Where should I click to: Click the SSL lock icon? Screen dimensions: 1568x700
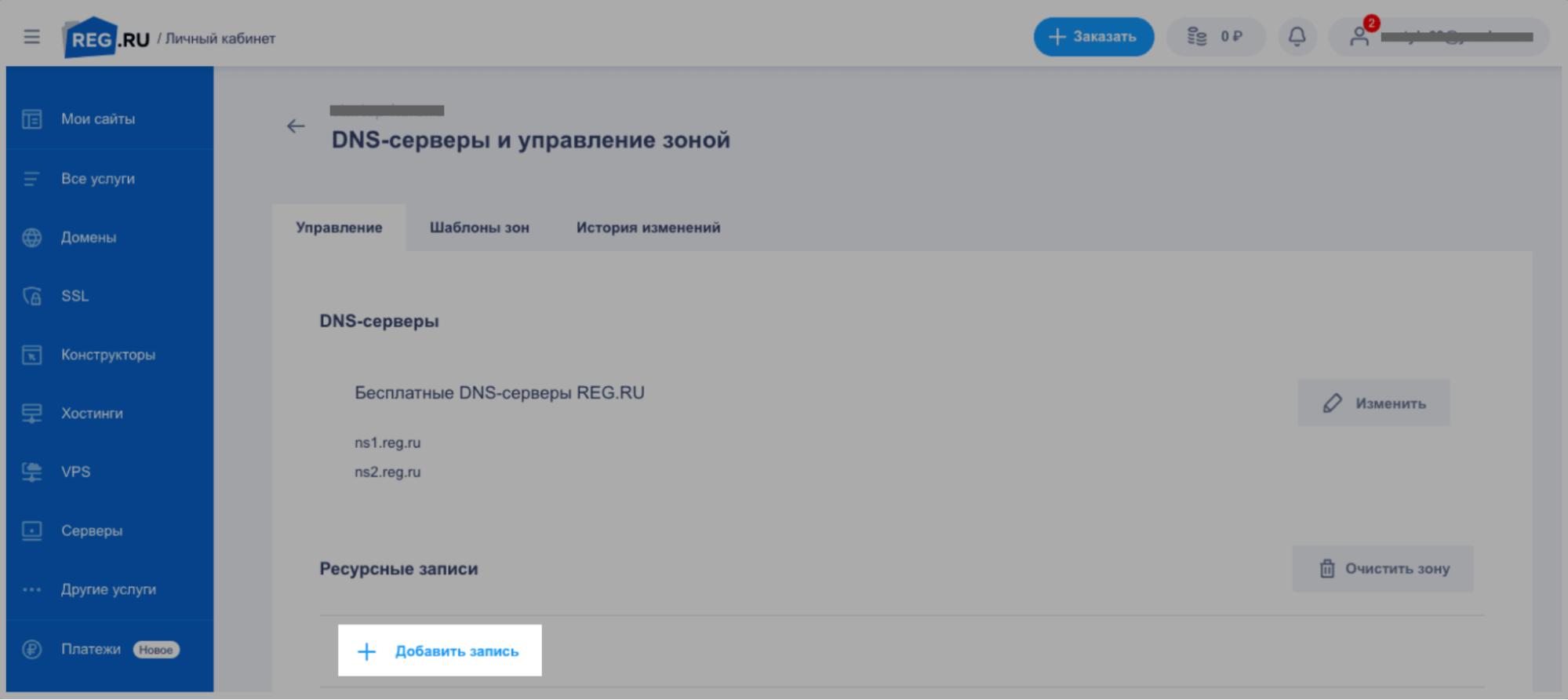(x=32, y=296)
